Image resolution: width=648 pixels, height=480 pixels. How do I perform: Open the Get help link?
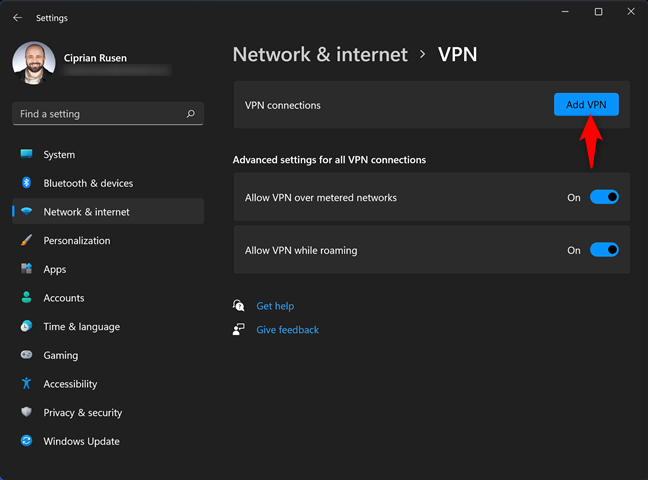275,306
